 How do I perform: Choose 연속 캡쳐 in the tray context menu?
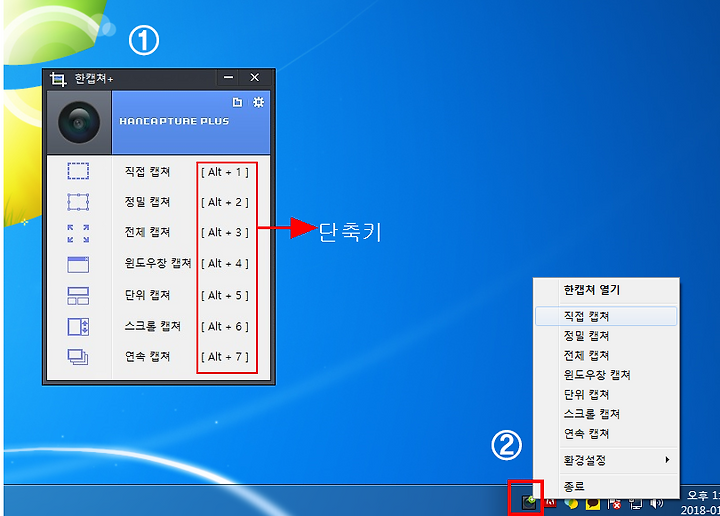pyautogui.click(x=606, y=434)
